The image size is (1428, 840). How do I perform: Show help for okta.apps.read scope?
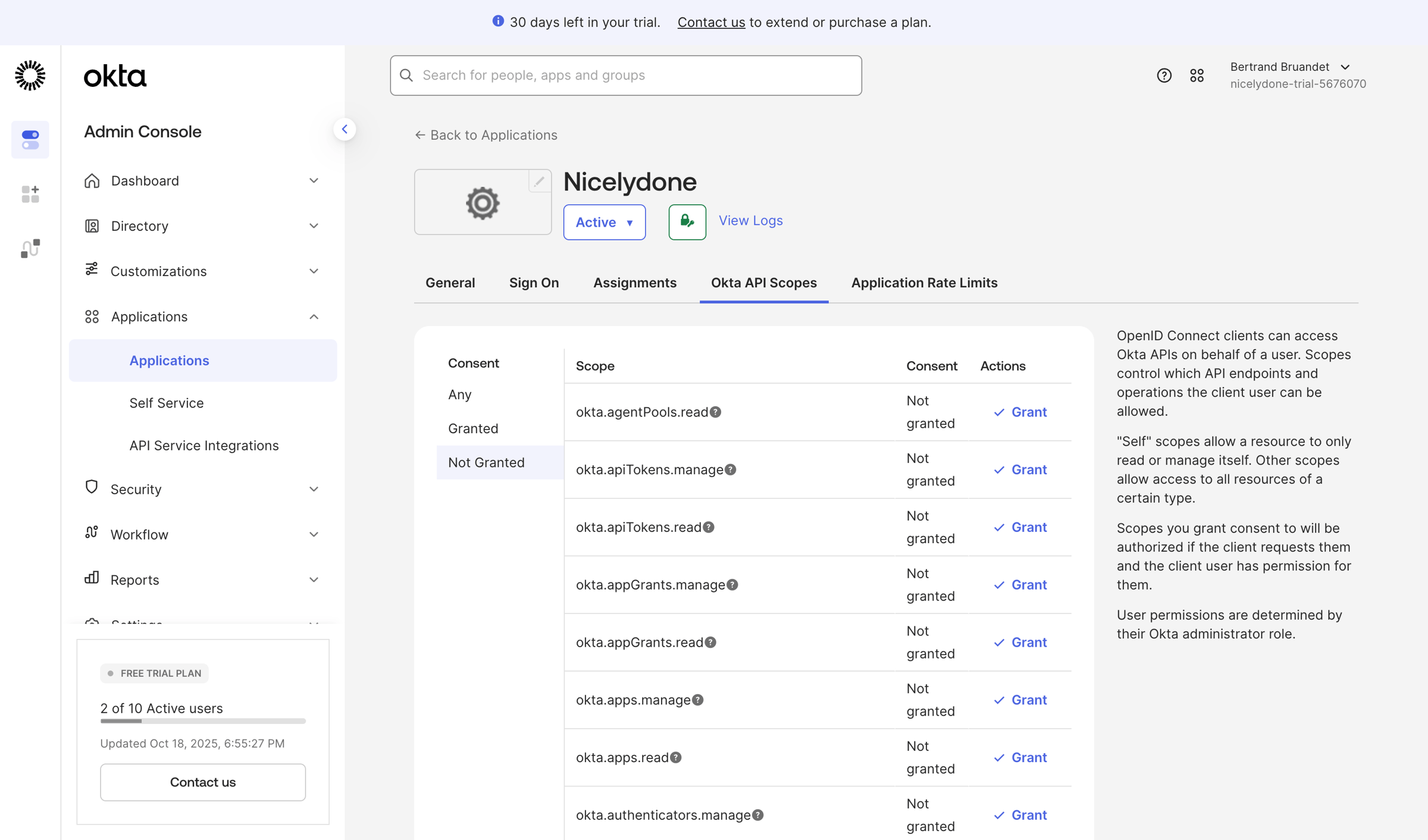coord(676,757)
